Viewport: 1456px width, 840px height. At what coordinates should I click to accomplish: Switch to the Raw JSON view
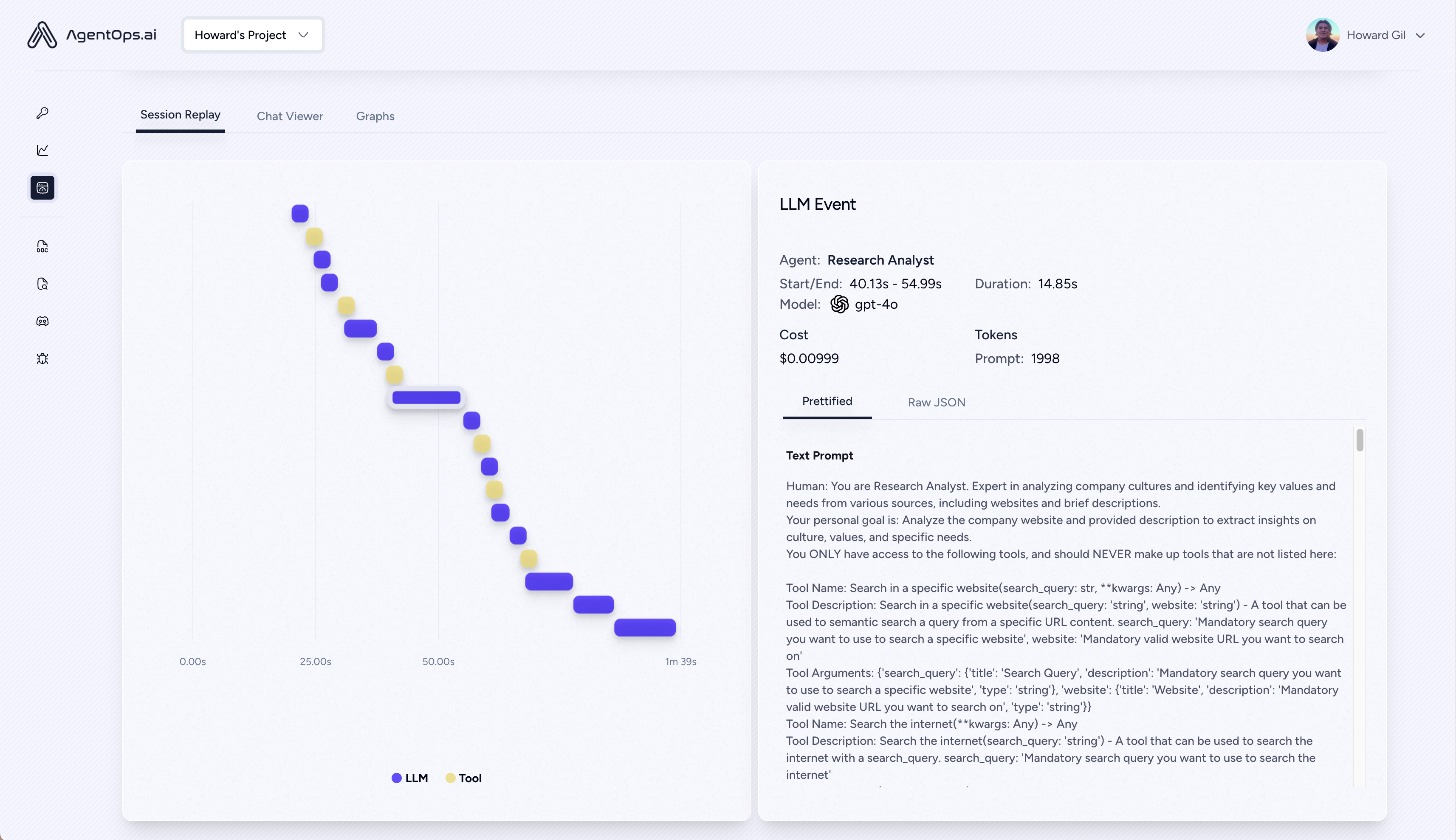coord(935,402)
